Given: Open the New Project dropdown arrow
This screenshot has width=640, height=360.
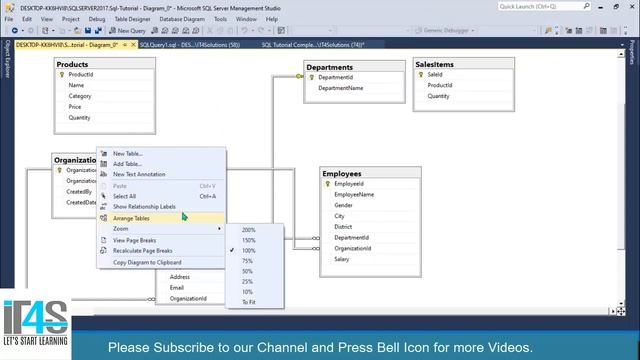Looking at the screenshot, I should tap(53, 31).
